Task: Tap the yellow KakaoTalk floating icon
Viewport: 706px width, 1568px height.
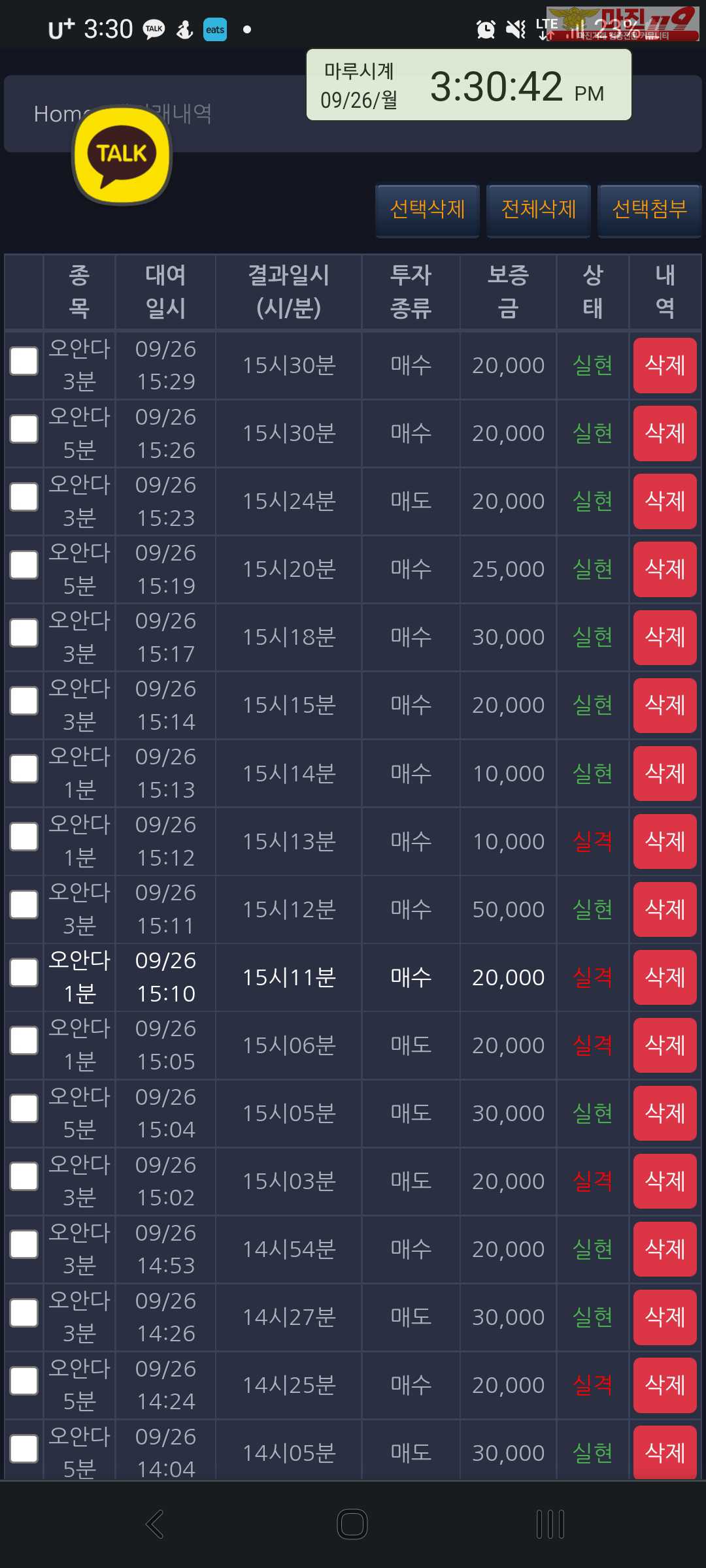Action: coord(122,155)
